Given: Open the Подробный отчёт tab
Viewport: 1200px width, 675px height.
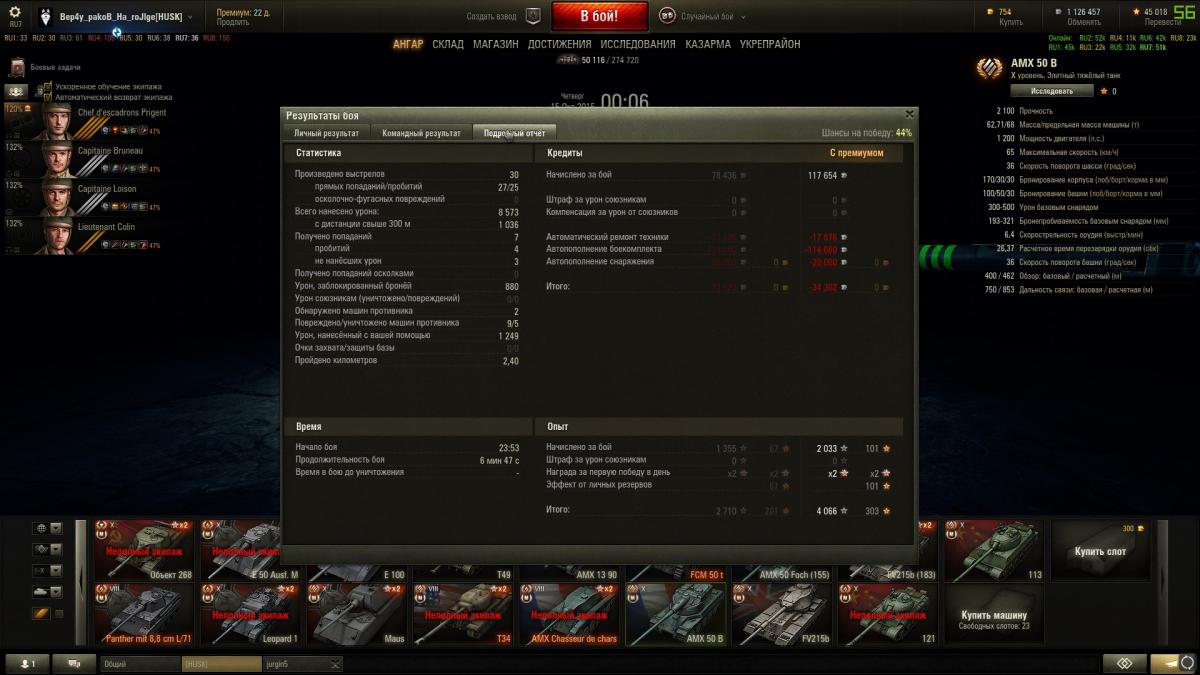Looking at the screenshot, I should pyautogui.click(x=514, y=133).
